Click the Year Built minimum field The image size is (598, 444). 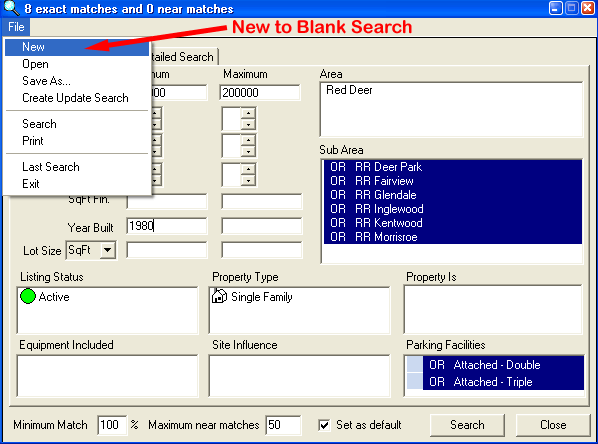pos(167,226)
